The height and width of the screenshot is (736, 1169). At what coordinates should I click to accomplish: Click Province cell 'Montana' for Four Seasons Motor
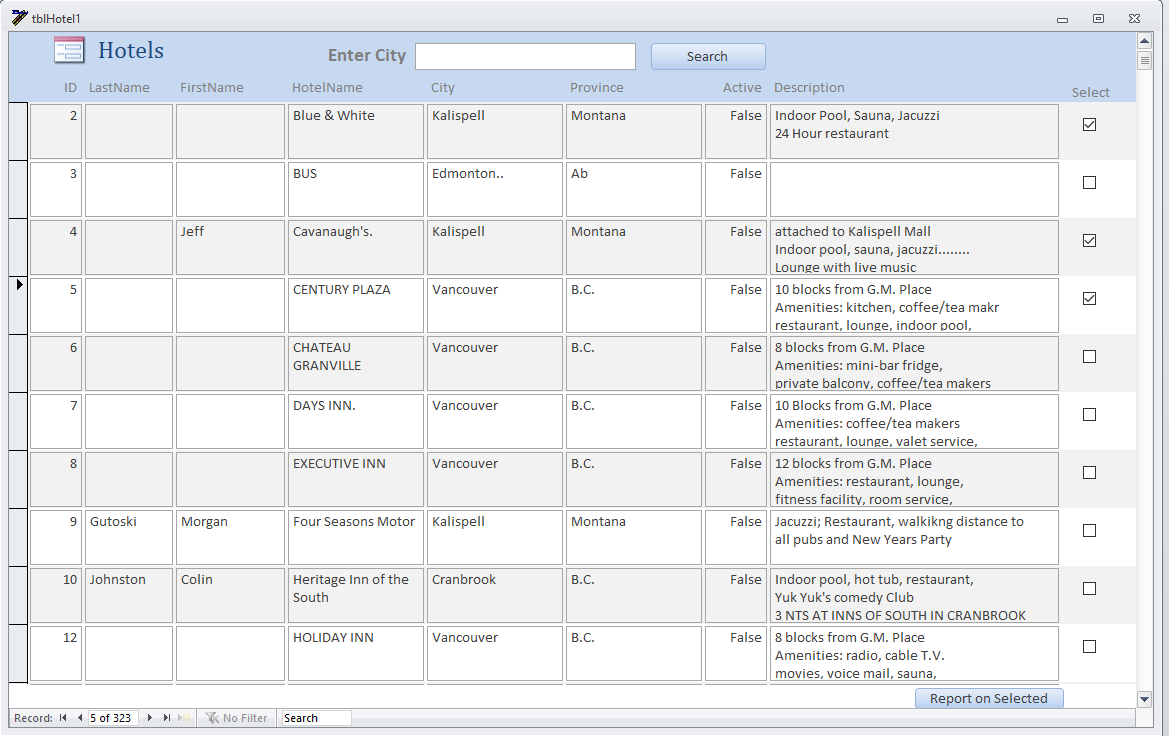tap(634, 538)
